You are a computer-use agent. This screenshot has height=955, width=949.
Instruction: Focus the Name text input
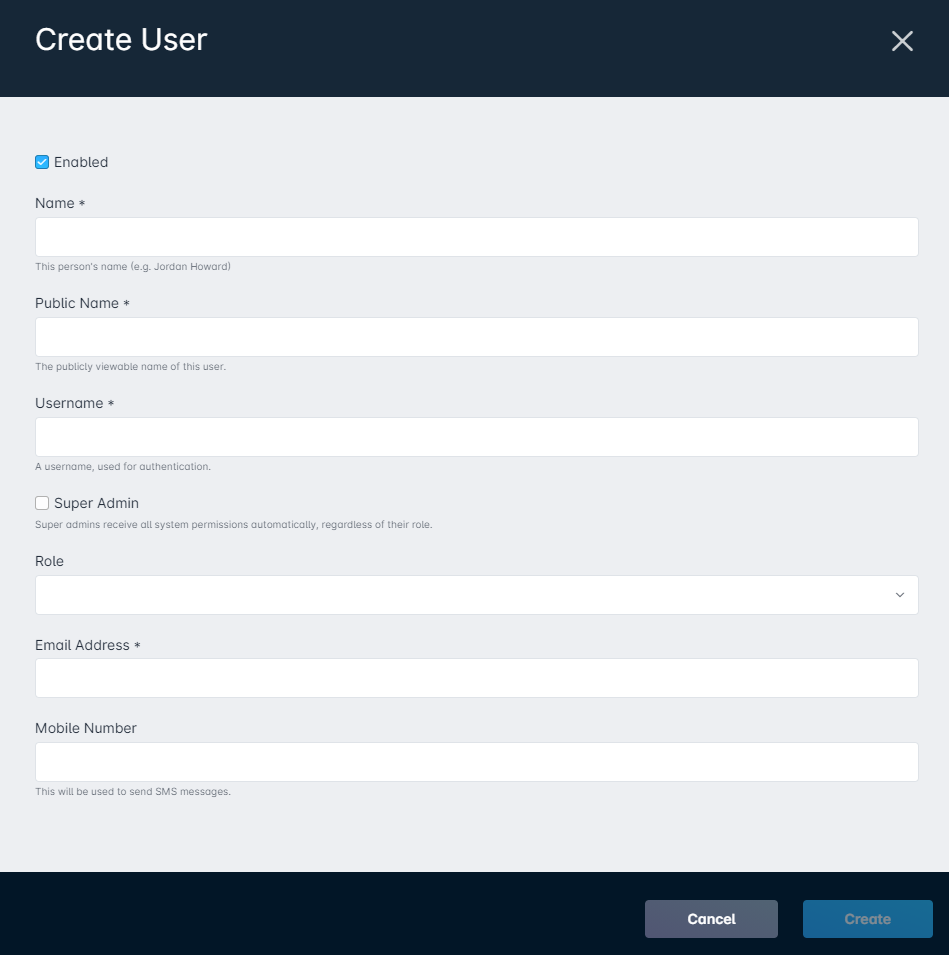click(x=477, y=237)
